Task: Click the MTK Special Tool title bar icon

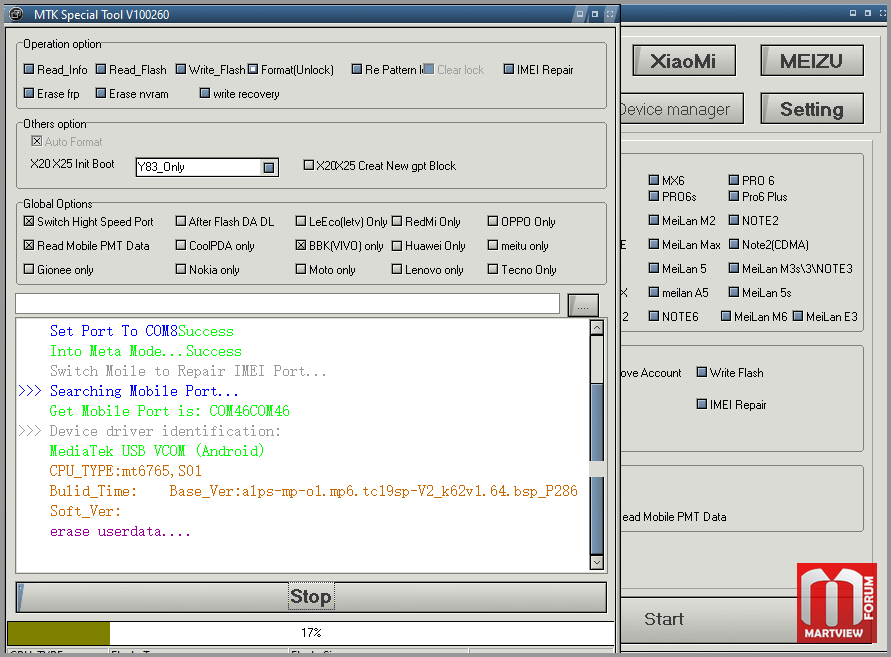Action: click(16, 14)
